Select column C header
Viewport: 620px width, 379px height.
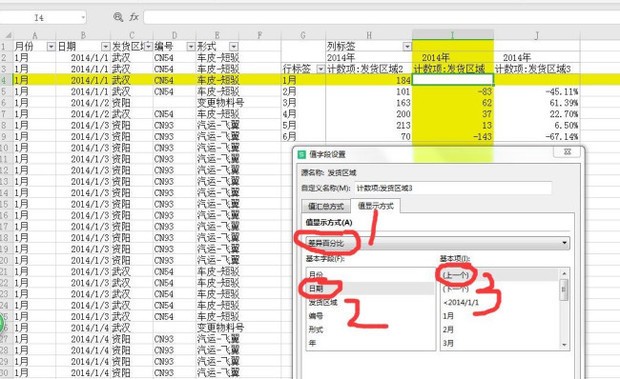click(132, 35)
